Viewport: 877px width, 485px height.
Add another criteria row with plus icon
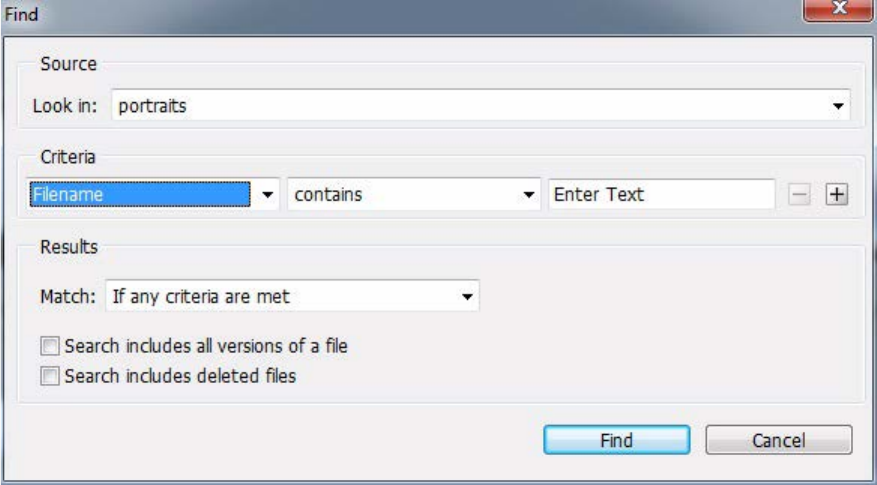837,195
